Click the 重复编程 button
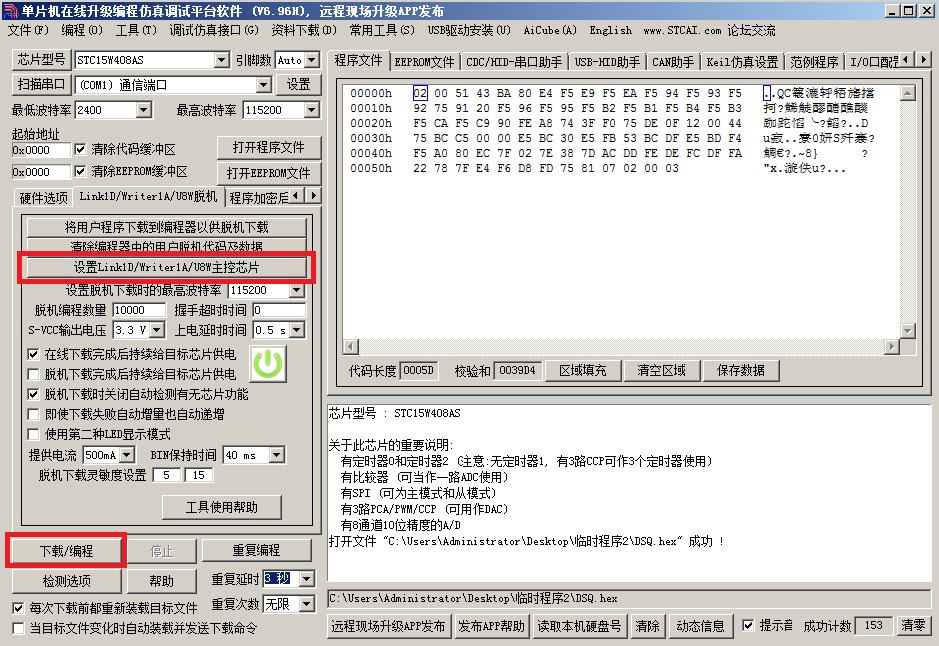The width and height of the screenshot is (939, 646). tap(256, 550)
